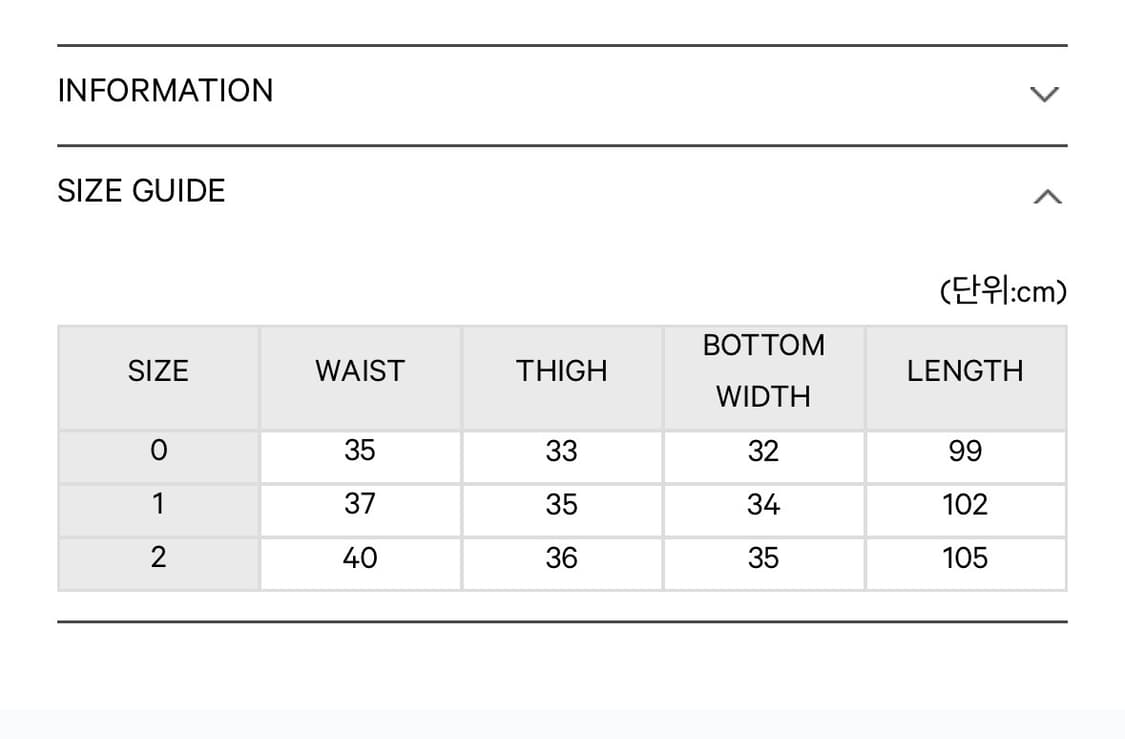1125x739 pixels.
Task: Click the unit label (단위:cm)
Action: coord(1003,292)
